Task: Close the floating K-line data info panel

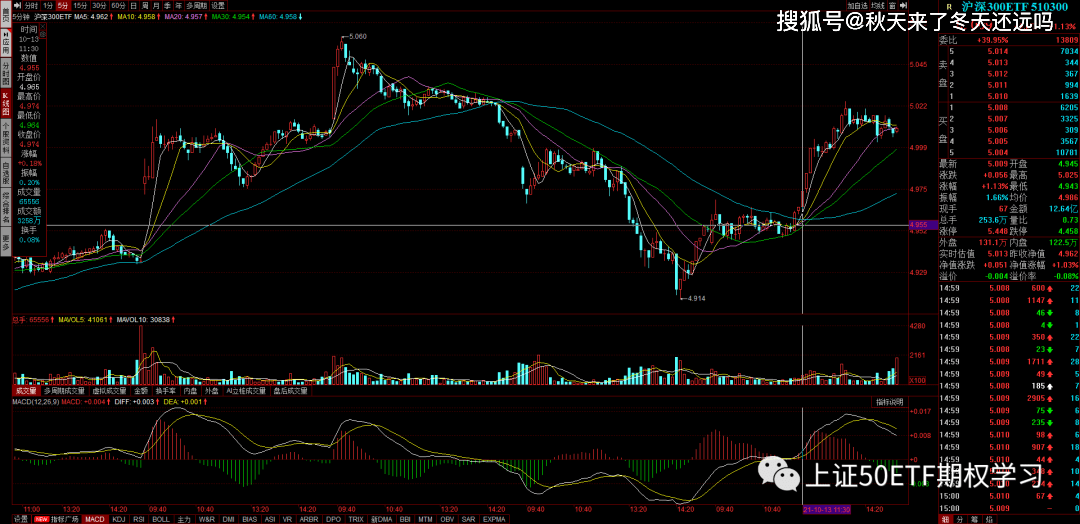Action: point(43,27)
